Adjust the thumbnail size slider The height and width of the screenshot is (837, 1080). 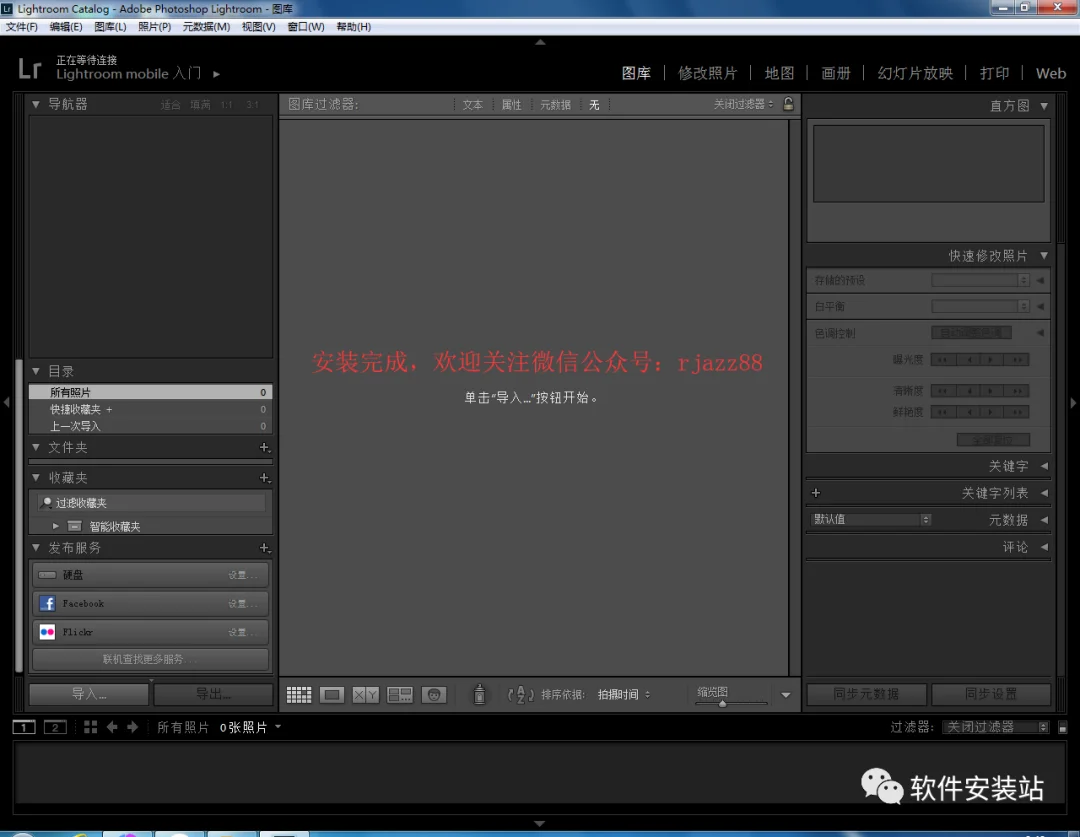click(723, 703)
